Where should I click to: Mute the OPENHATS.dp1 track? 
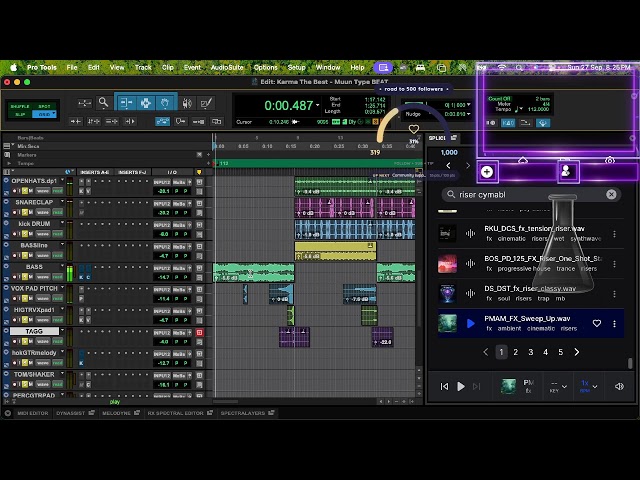coord(31,191)
